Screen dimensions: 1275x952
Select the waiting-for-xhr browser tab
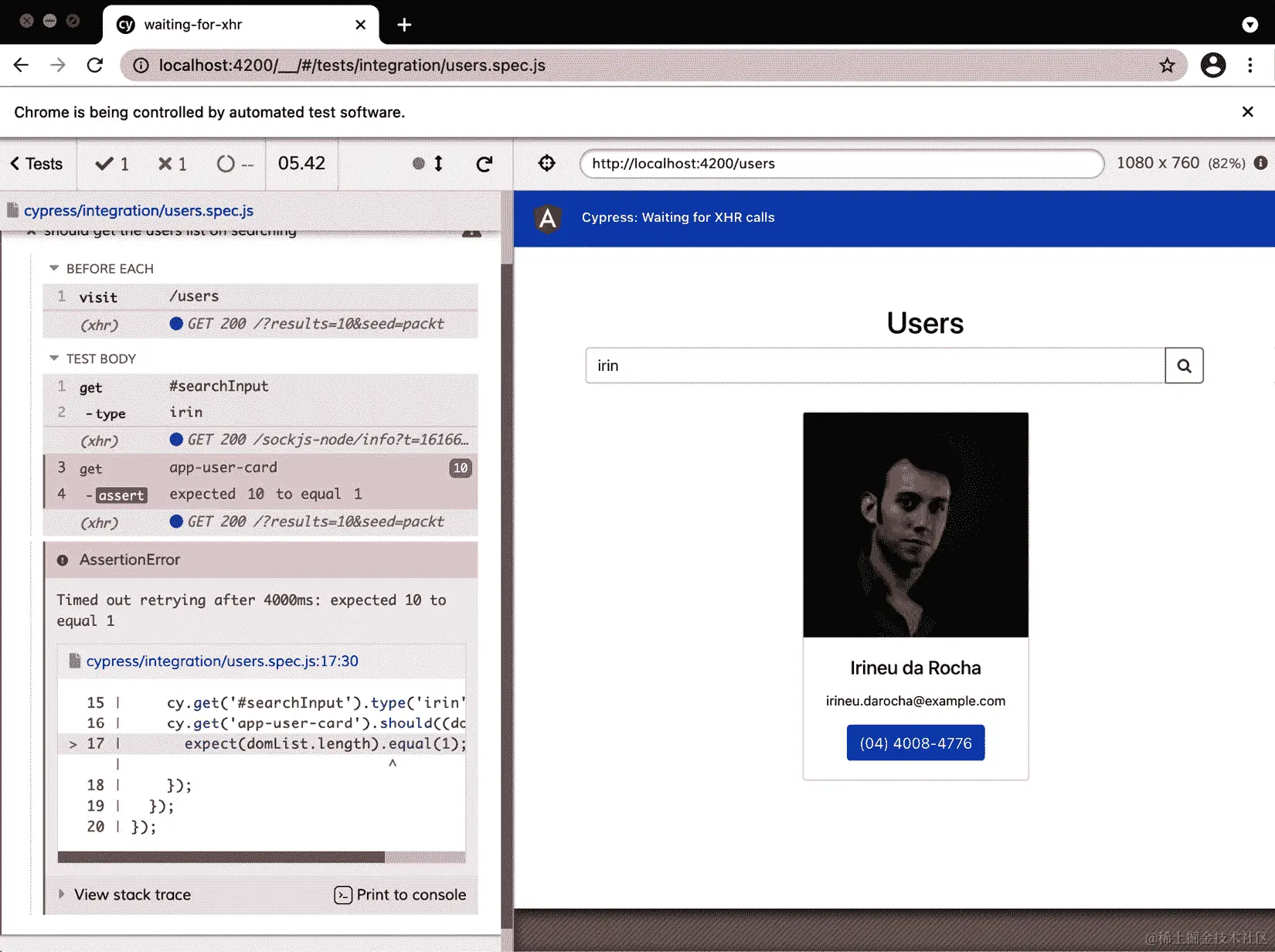click(241, 25)
